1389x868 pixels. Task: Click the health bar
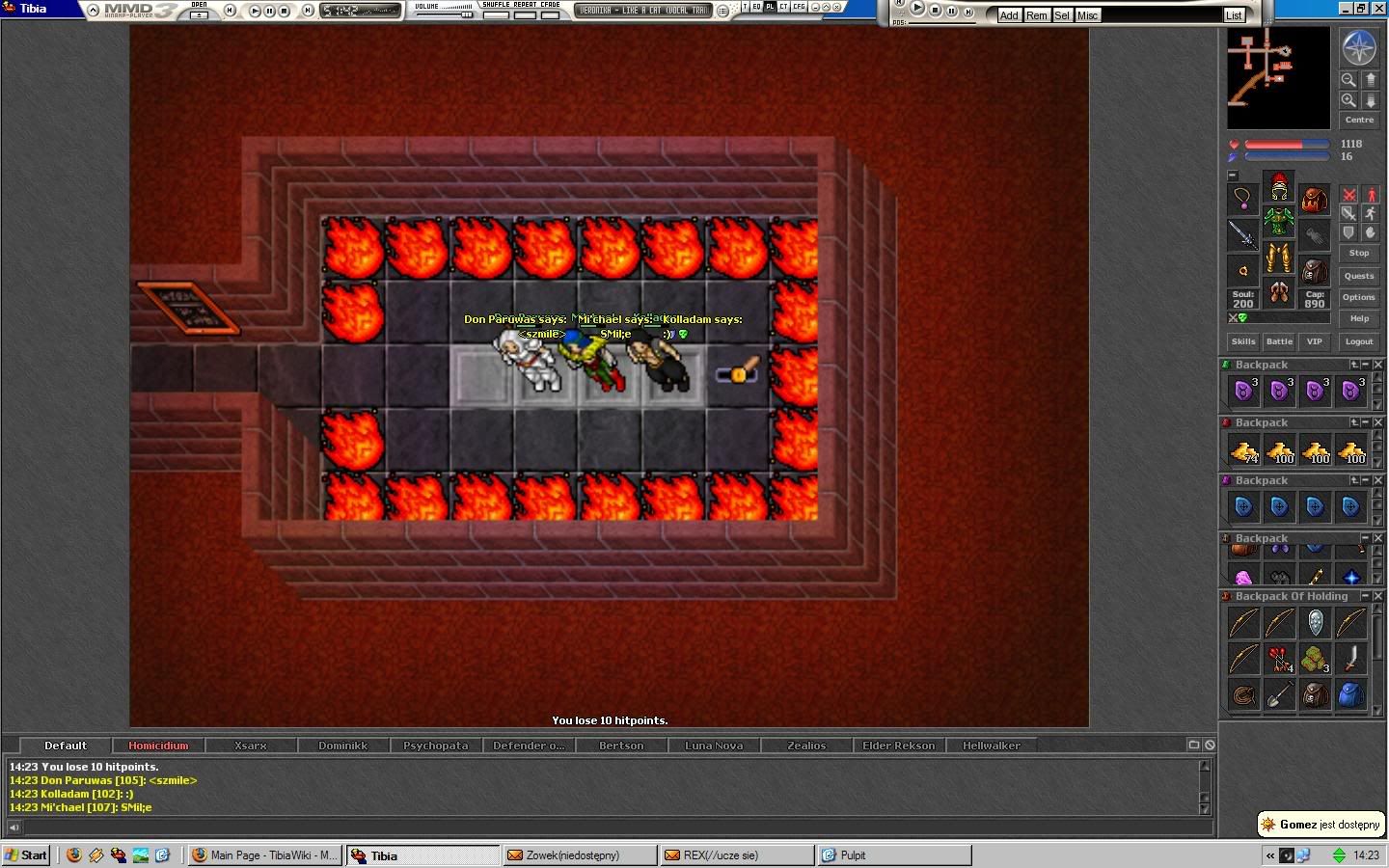pyautogui.click(x=1287, y=144)
